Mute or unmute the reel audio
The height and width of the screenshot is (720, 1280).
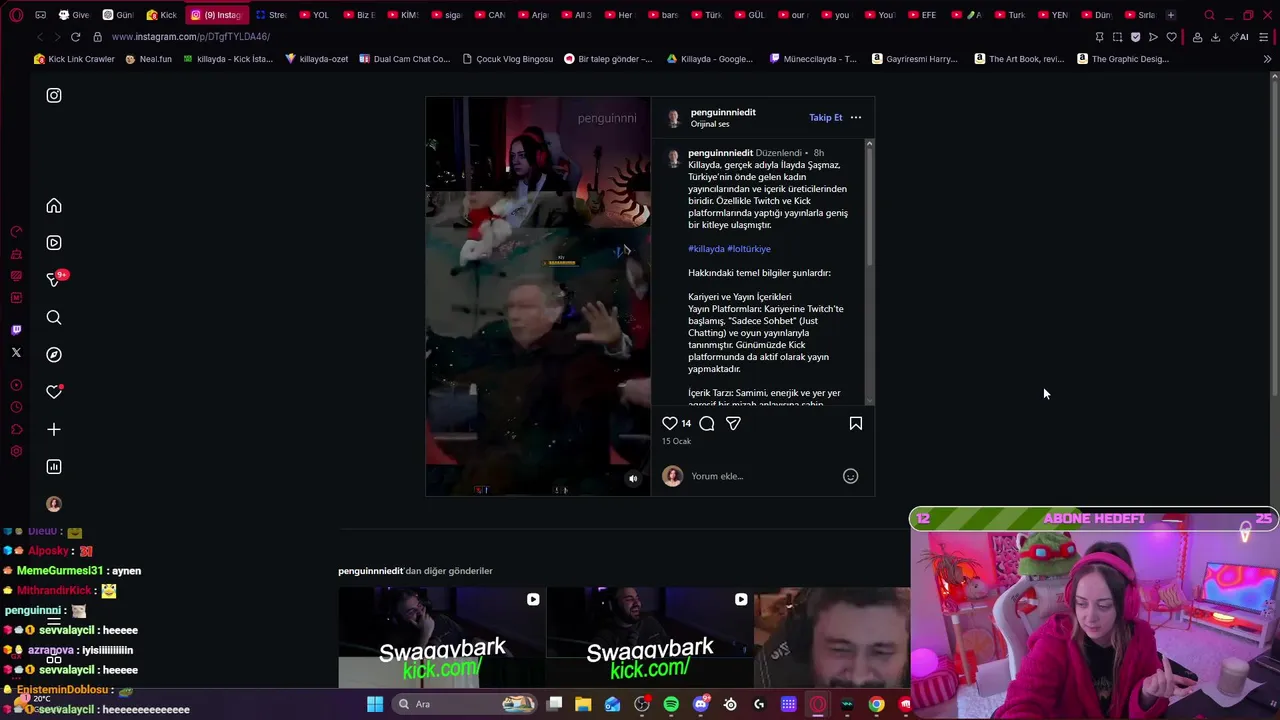633,479
